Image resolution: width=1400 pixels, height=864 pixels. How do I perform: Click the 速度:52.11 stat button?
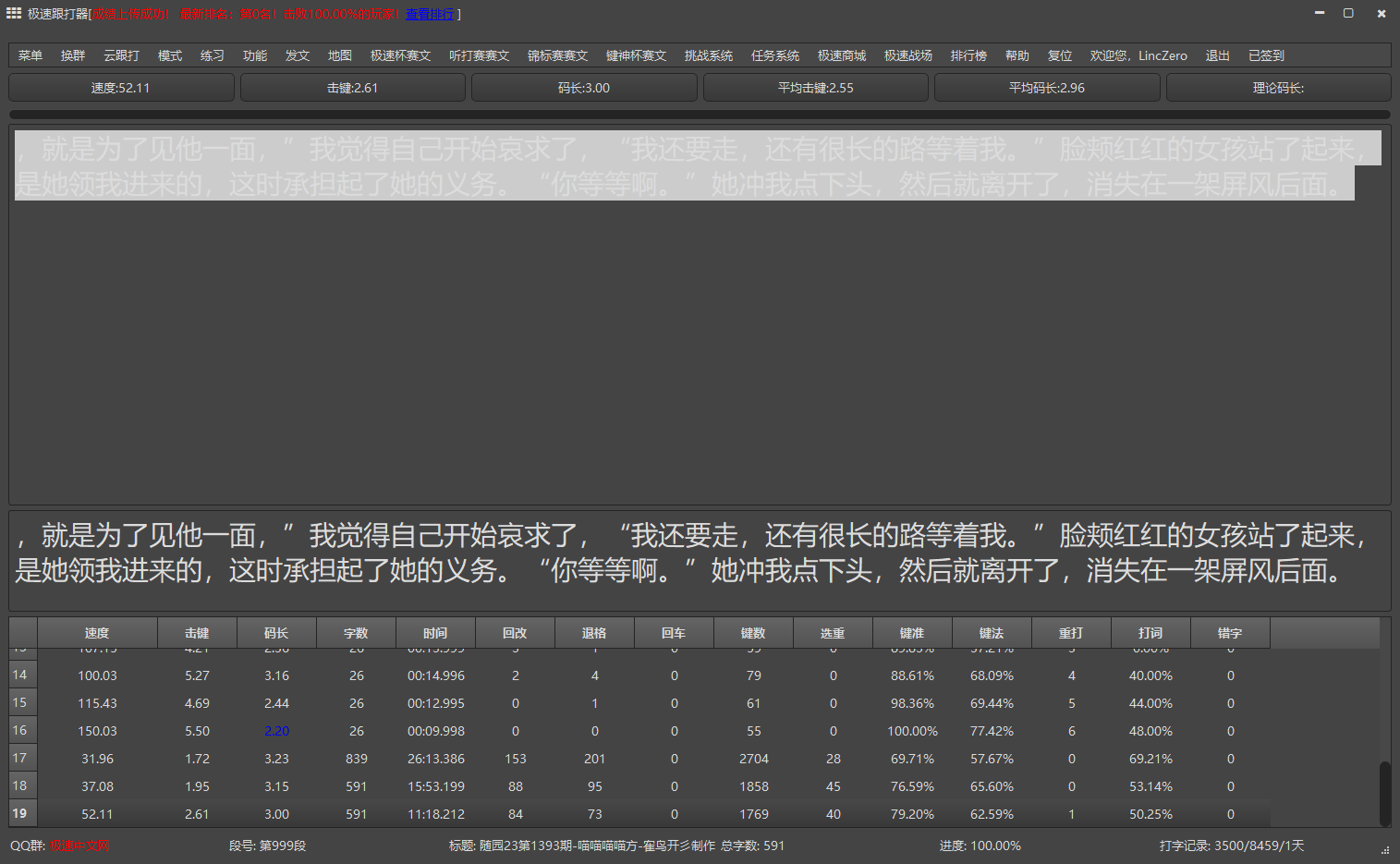click(x=121, y=88)
